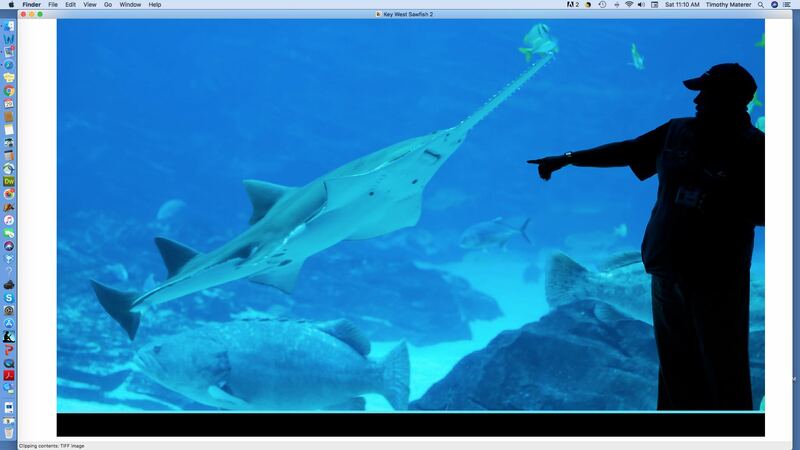Launch Dreamweaver from the Dock
800x450 pixels.
point(9,181)
